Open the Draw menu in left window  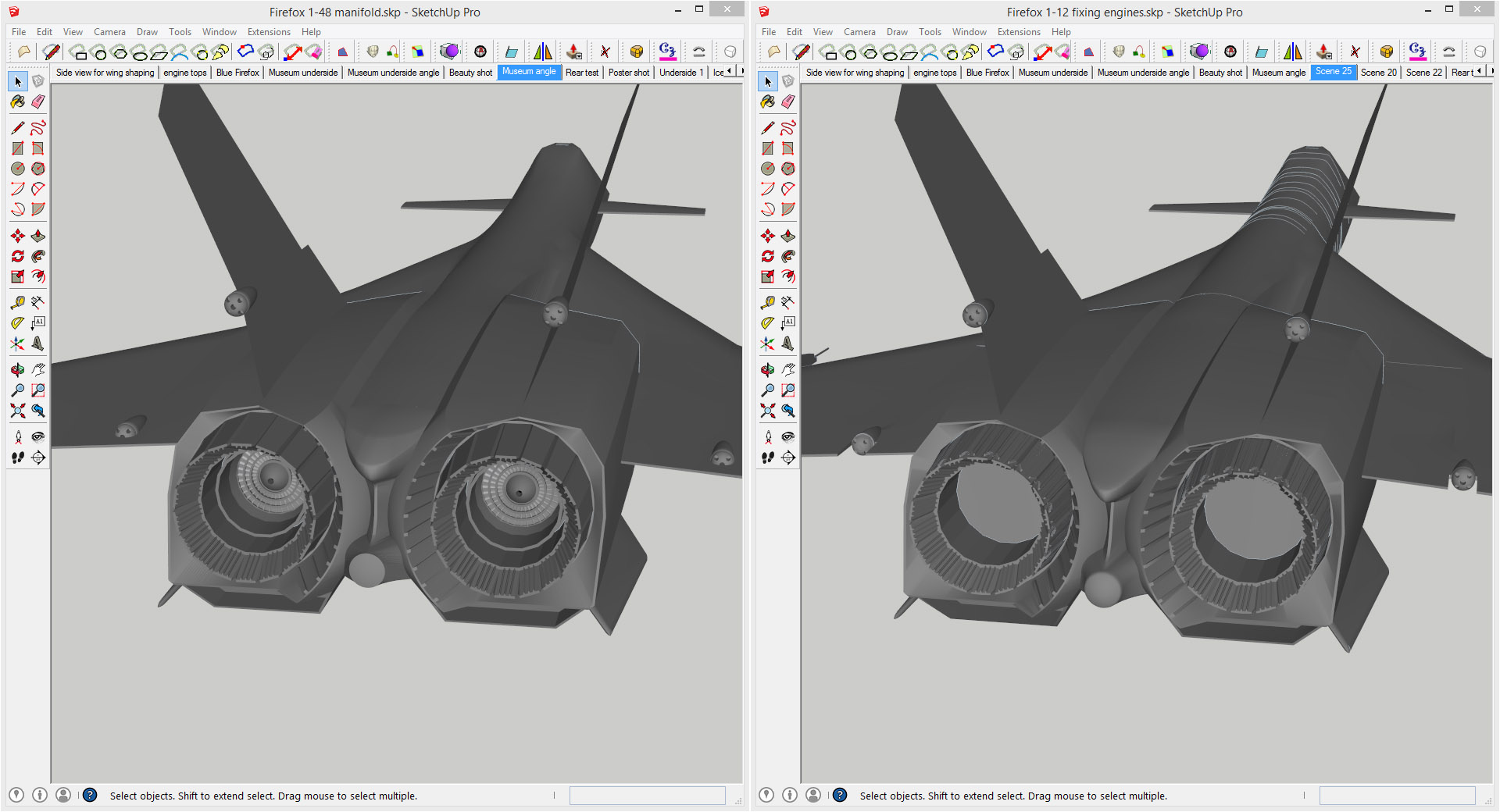click(147, 32)
